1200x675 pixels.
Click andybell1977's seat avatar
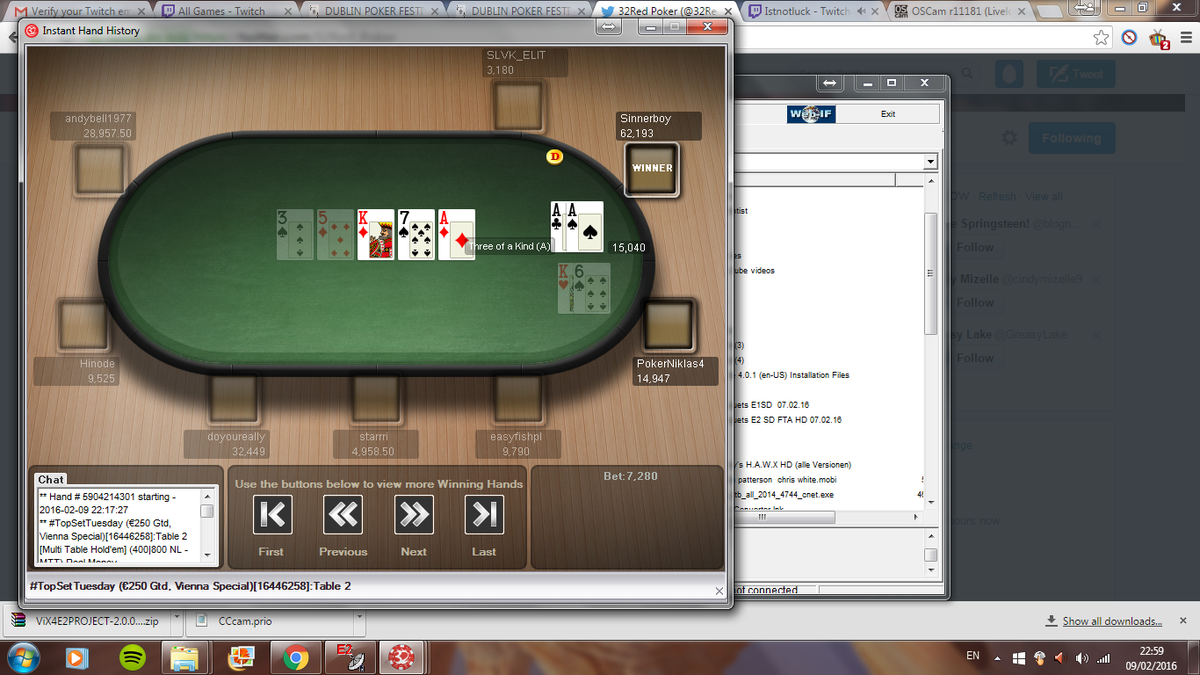pyautogui.click(x=101, y=168)
